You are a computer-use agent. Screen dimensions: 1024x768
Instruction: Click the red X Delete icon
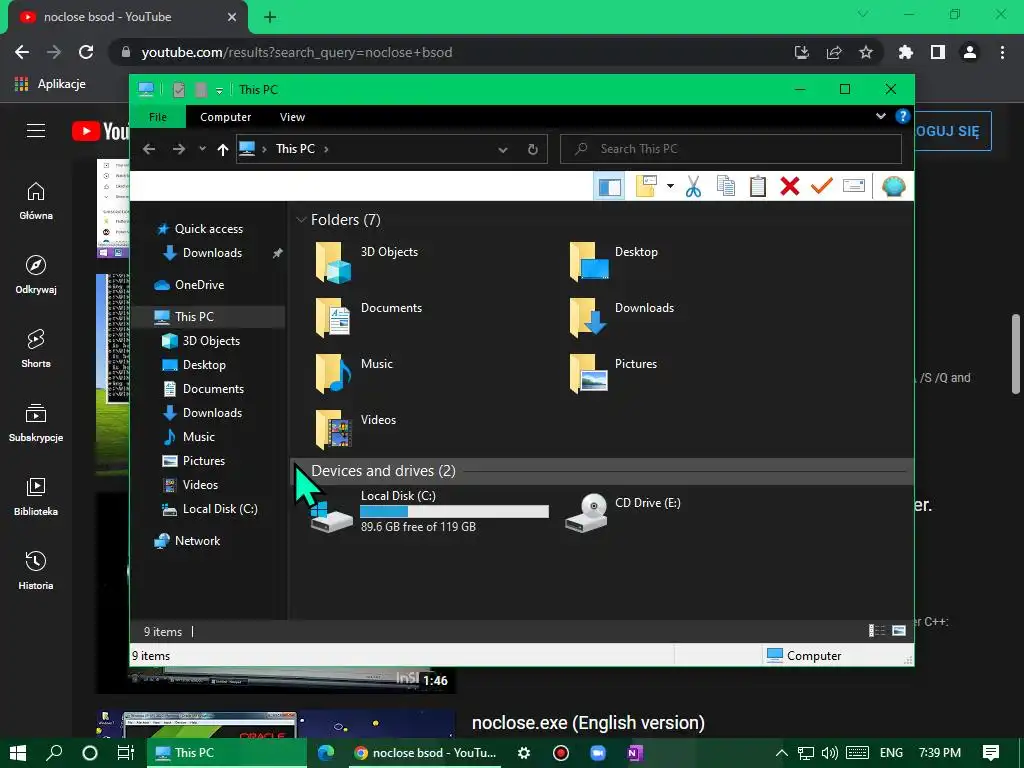tap(790, 187)
